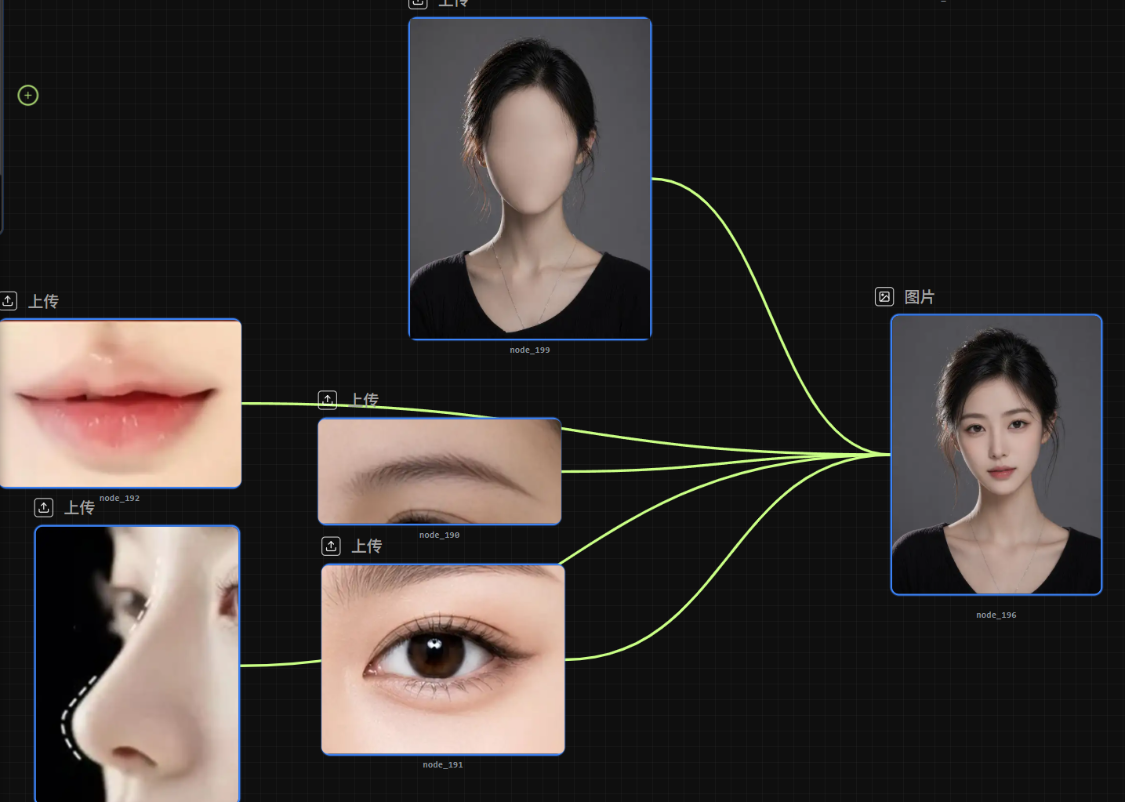Click the 上传 label above the lips image
Image resolution: width=1125 pixels, height=802 pixels.
coord(43,301)
